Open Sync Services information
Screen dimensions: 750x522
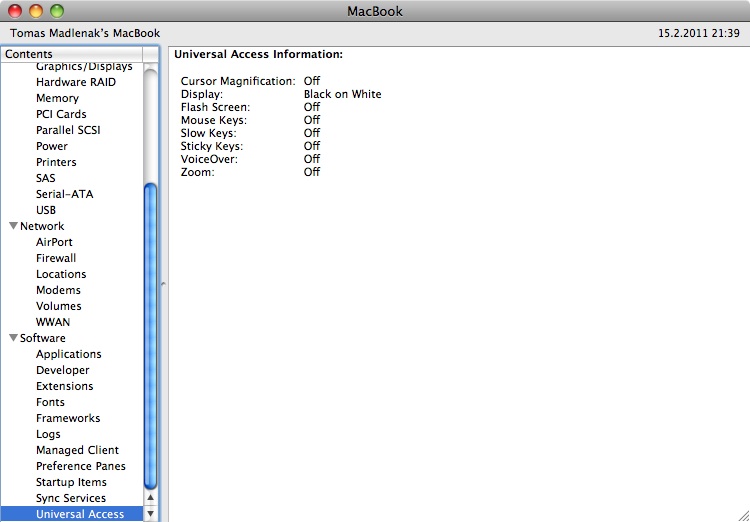pyautogui.click(x=71, y=498)
